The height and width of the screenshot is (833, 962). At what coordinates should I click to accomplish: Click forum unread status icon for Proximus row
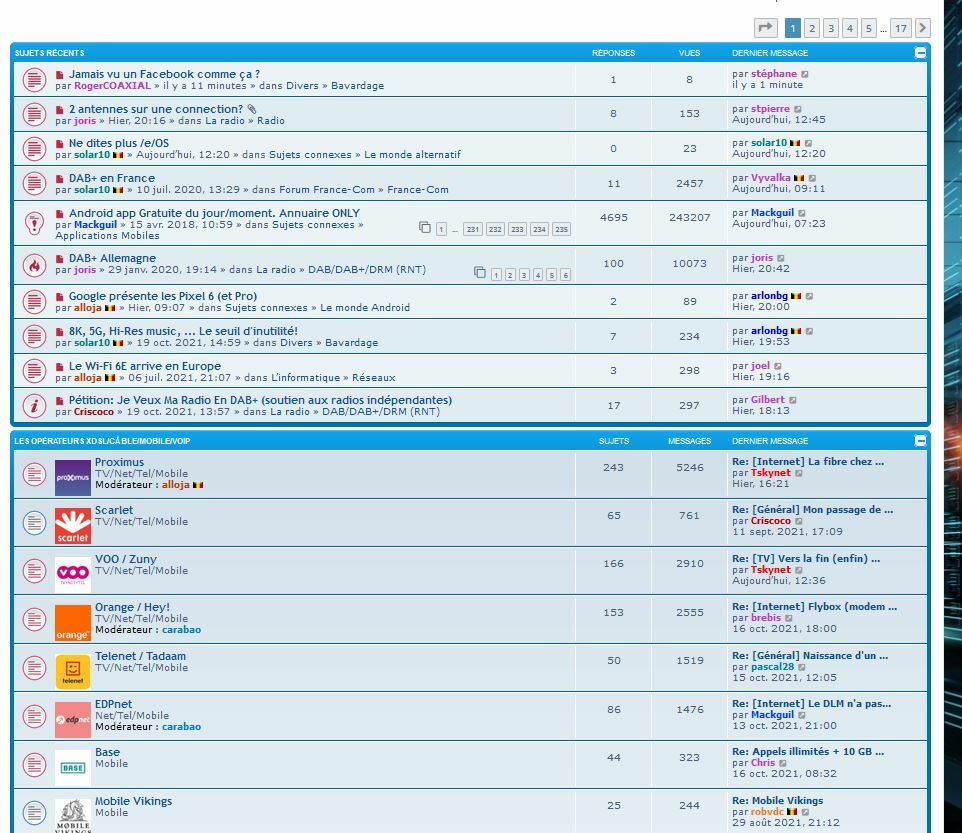(x=34, y=474)
